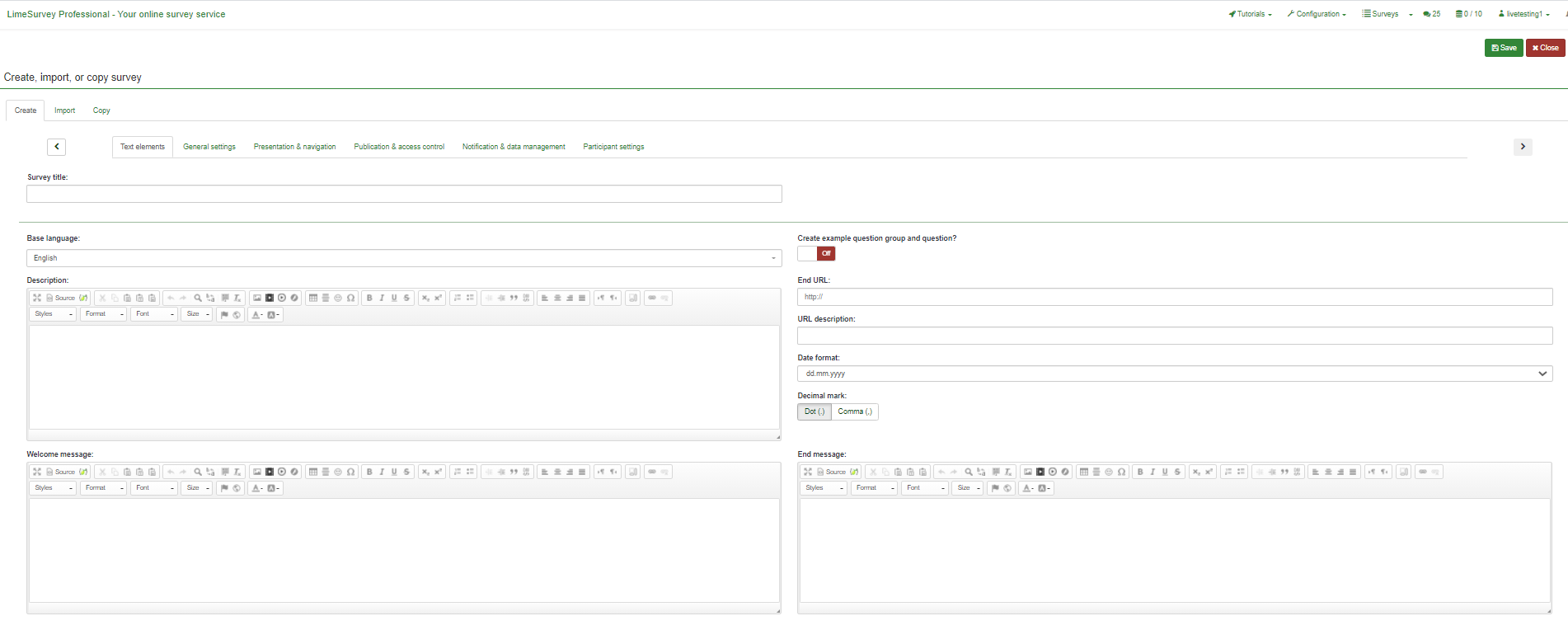Click Find (magnifier) in the Description toolbar
The image size is (1568, 630).
click(198, 298)
